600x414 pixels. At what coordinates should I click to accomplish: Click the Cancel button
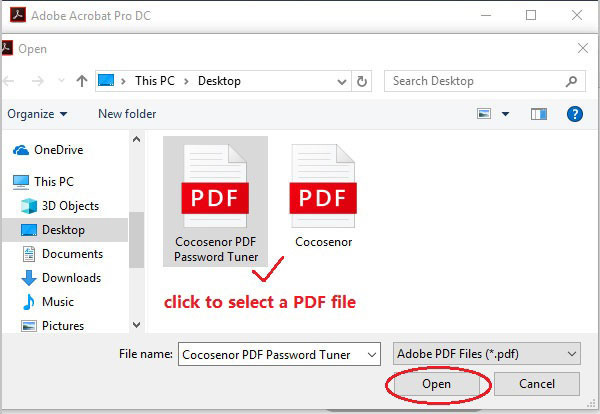coord(536,384)
